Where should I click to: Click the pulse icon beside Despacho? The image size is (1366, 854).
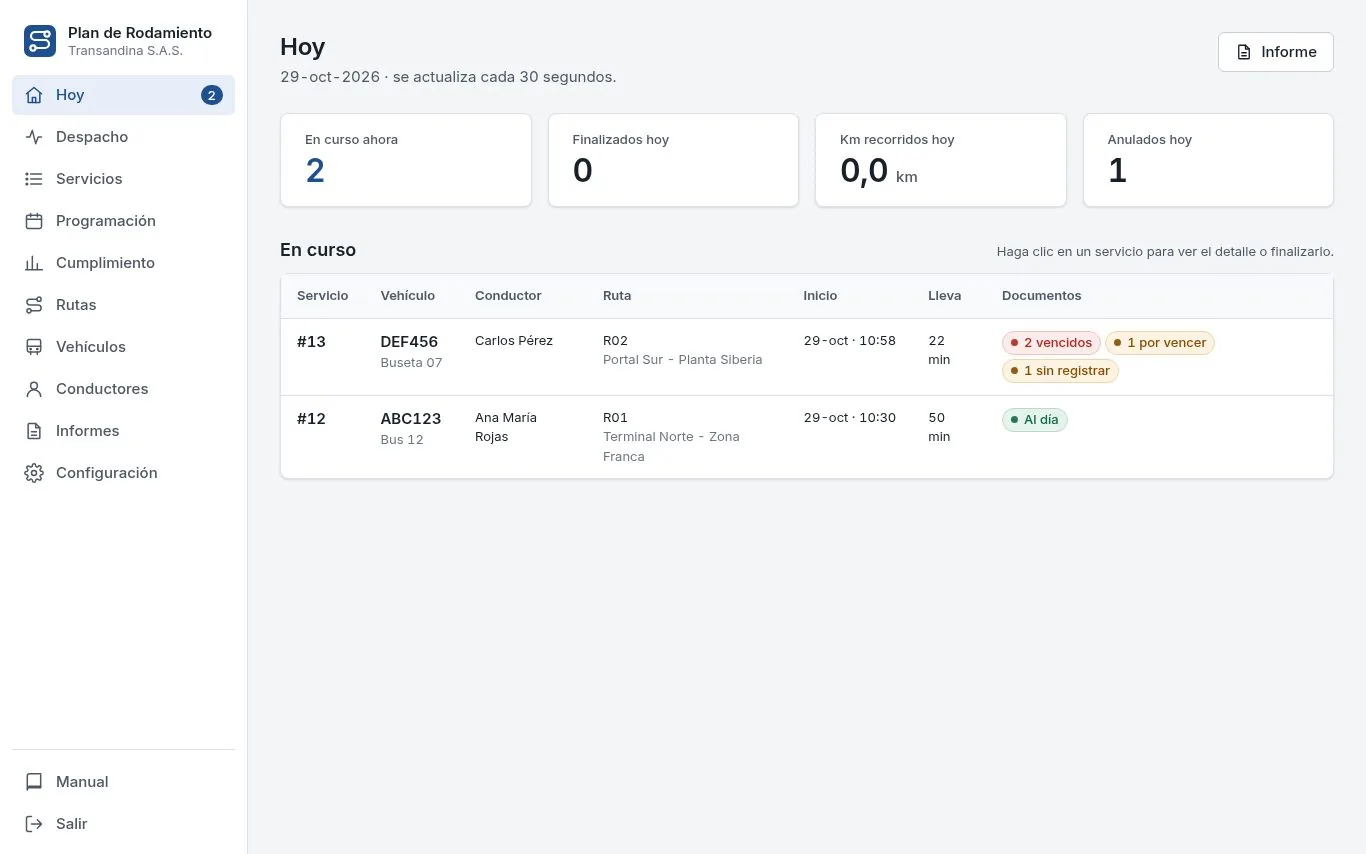34,137
